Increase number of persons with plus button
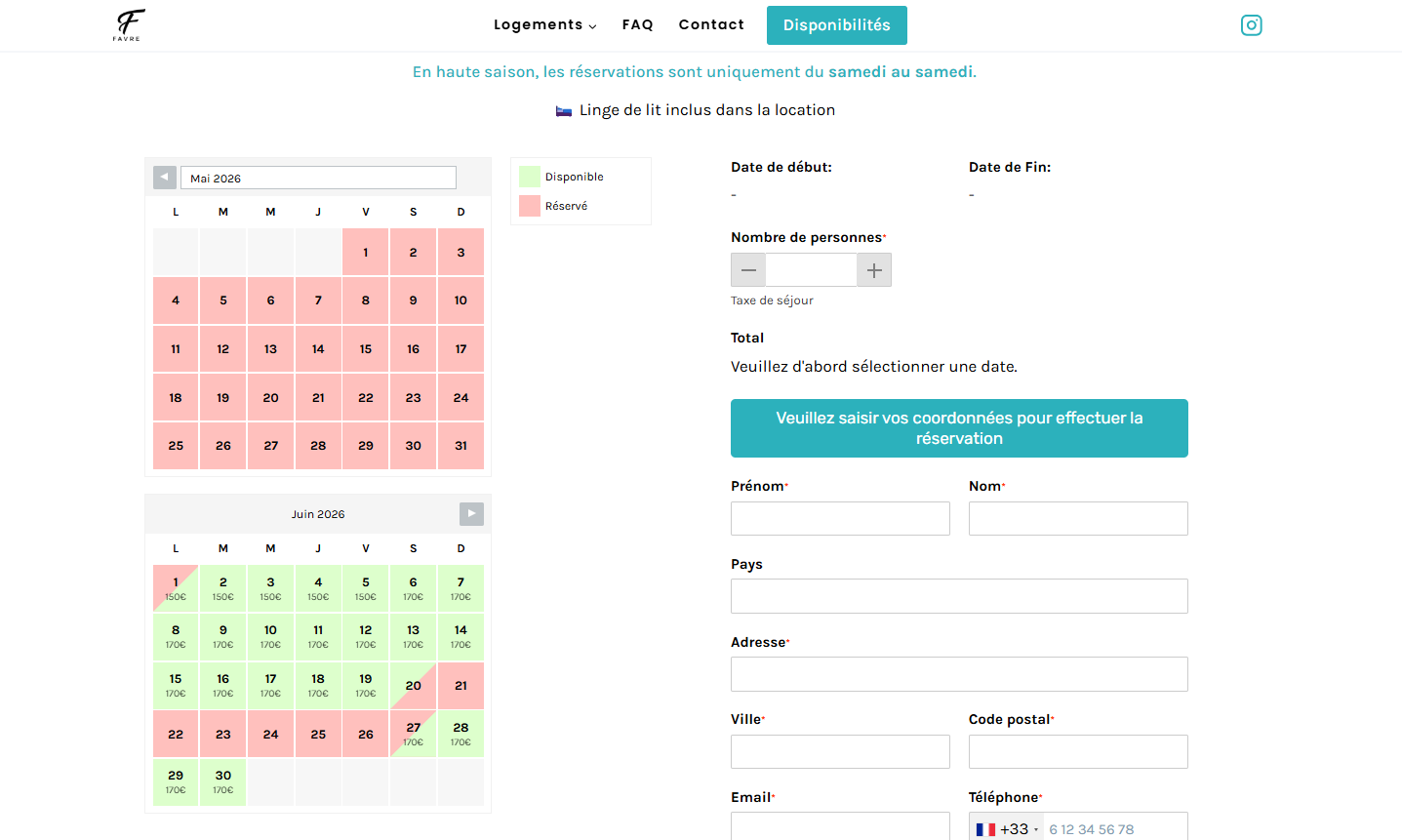Viewport: 1402px width, 840px height. 874,270
